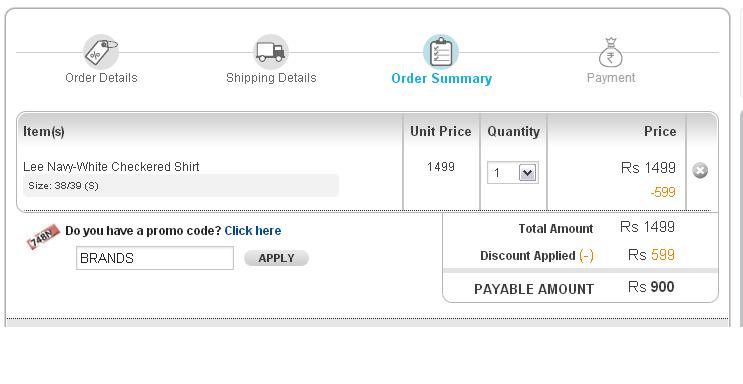Go to the Payment step label
This screenshot has height=384, width=743.
coord(611,78)
